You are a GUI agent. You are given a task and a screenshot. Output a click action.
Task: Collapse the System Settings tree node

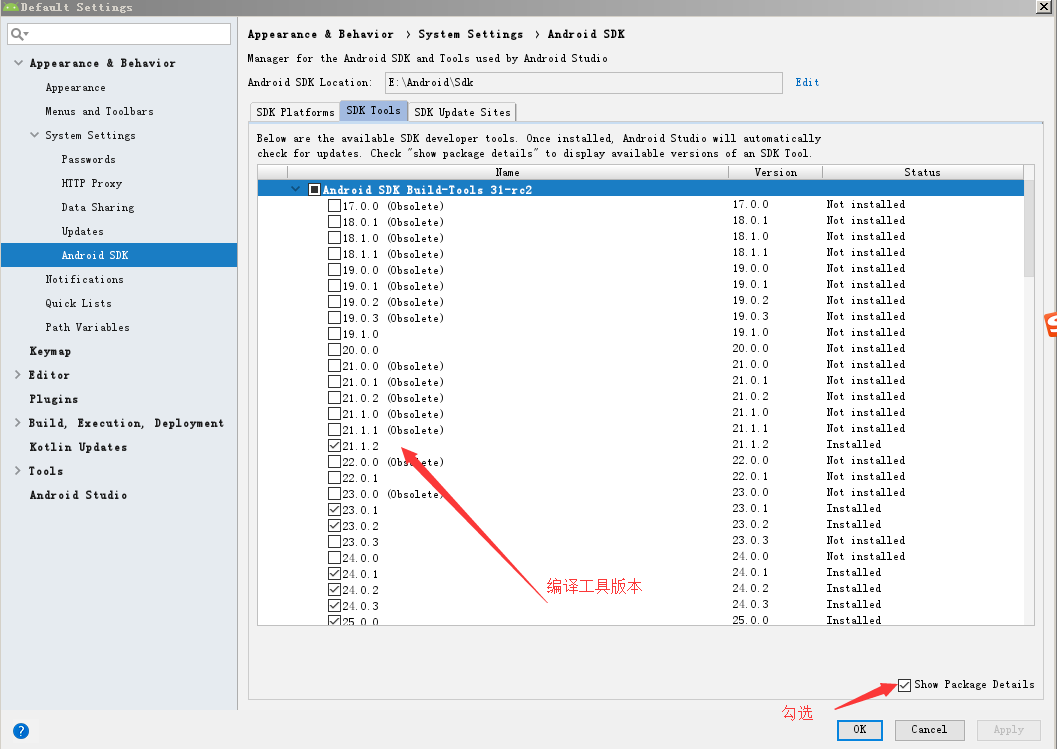coord(34,135)
